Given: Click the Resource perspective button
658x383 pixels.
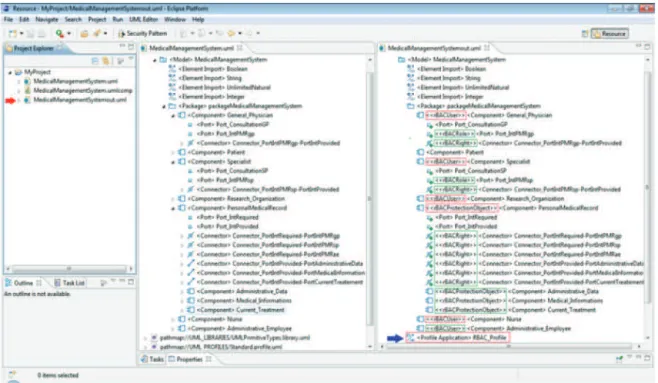Looking at the screenshot, I should (610, 34).
